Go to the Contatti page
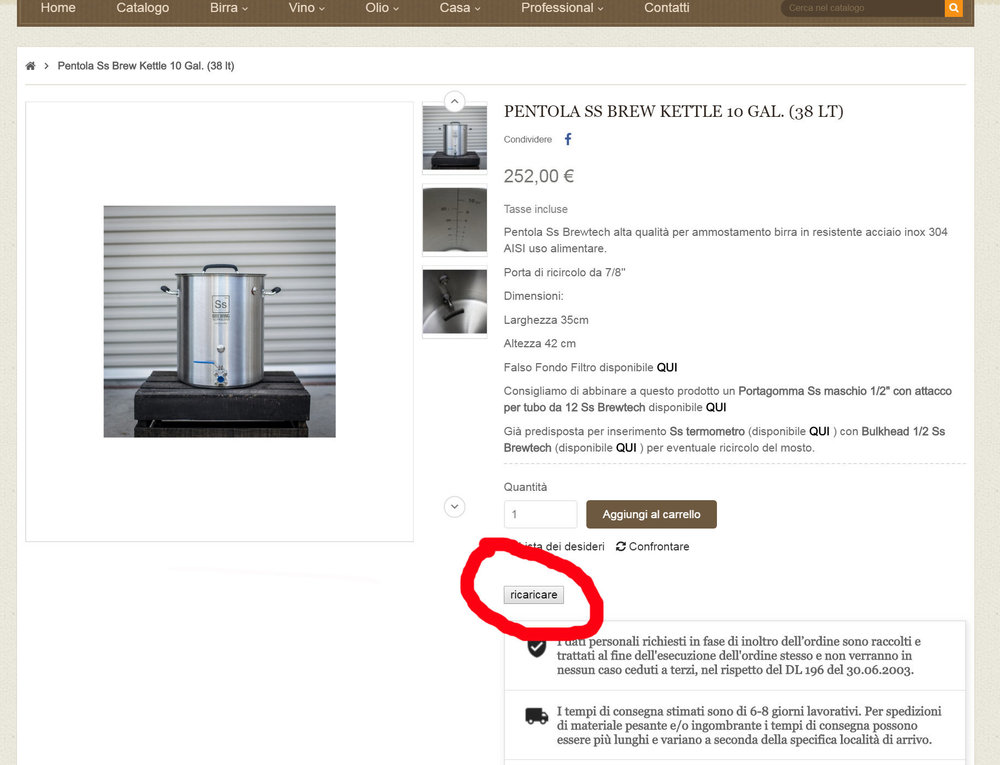Screen dimensions: 1000x765 coord(666,8)
